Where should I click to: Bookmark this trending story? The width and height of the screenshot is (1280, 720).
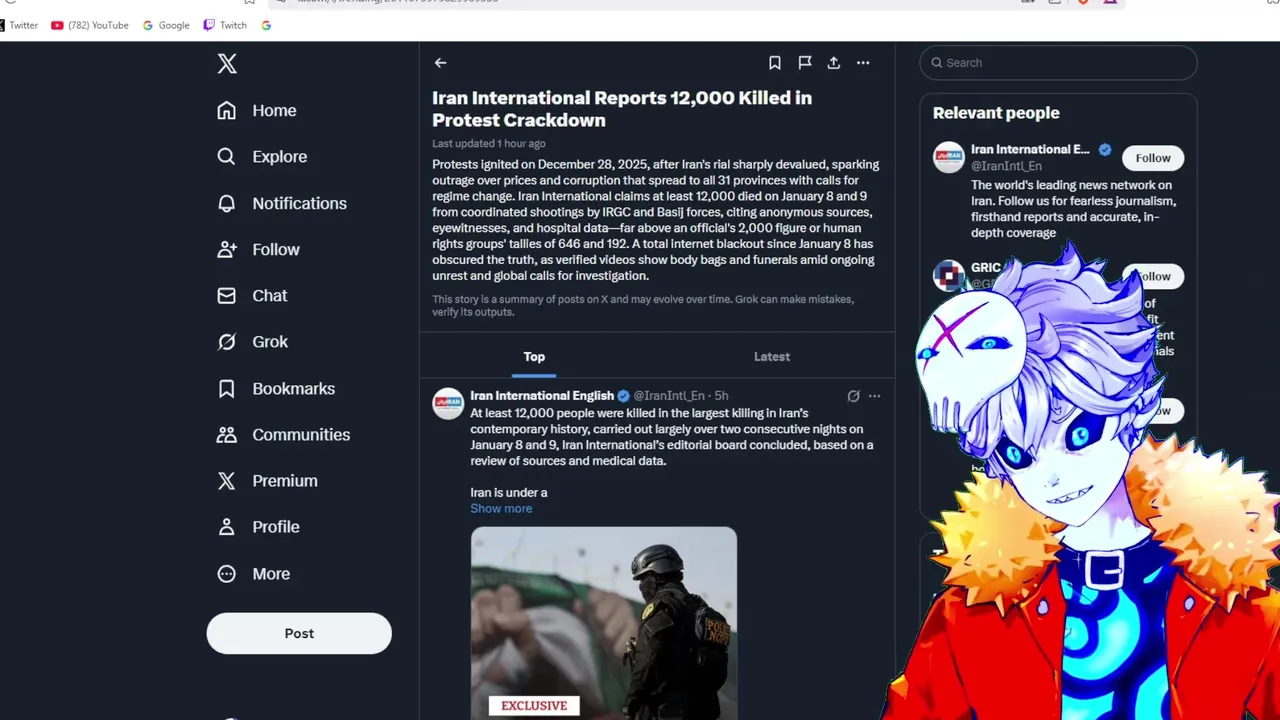(775, 62)
